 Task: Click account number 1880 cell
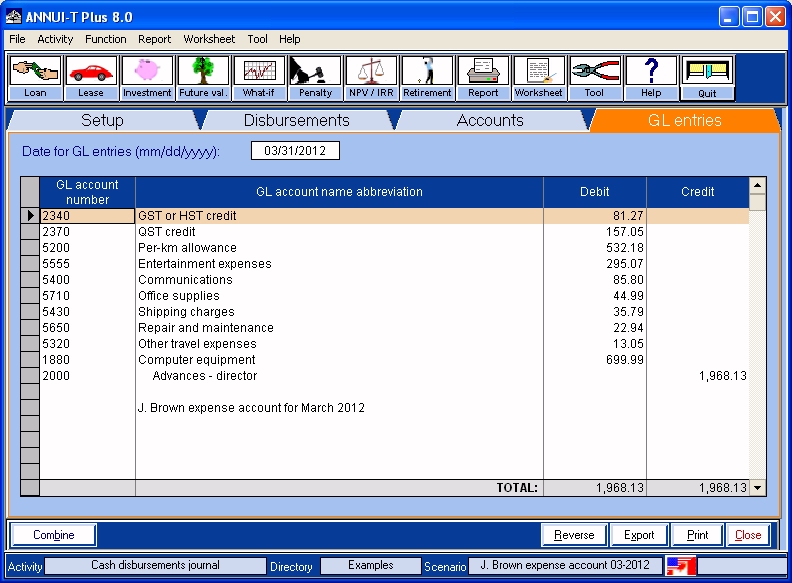[87, 360]
